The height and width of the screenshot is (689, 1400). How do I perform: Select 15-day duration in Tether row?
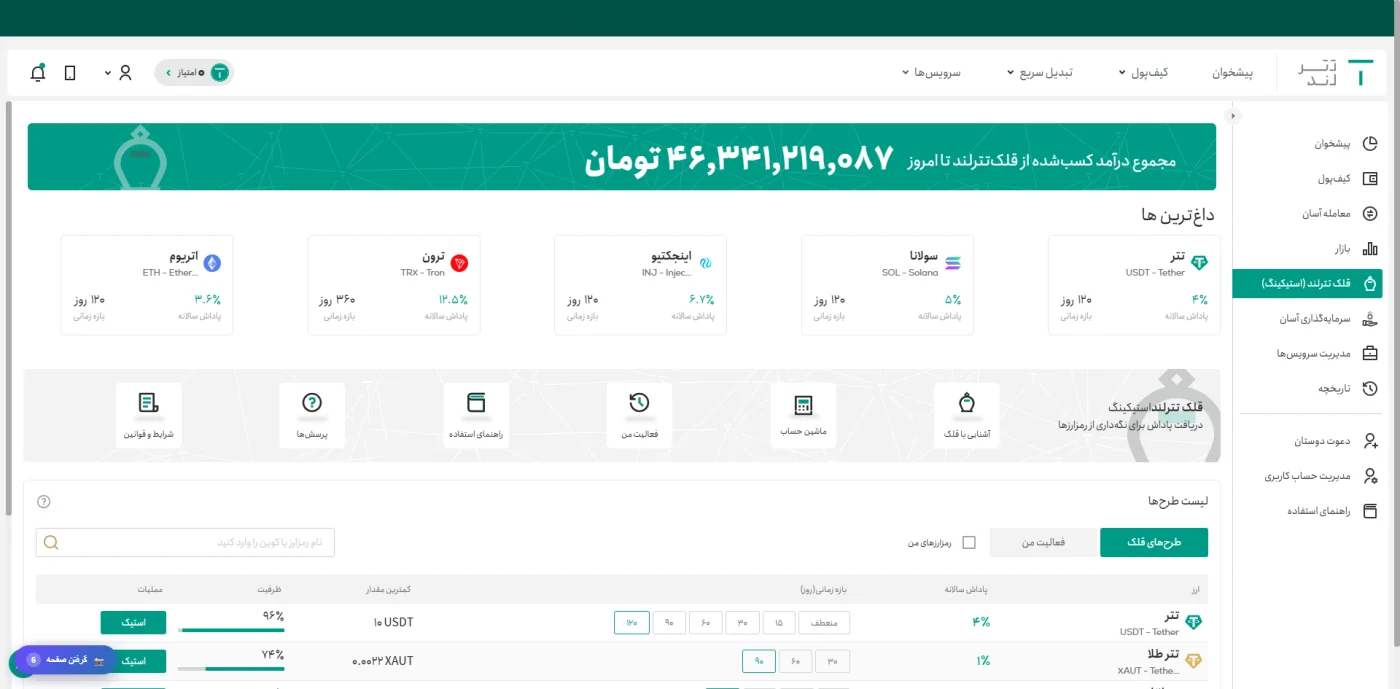779,623
